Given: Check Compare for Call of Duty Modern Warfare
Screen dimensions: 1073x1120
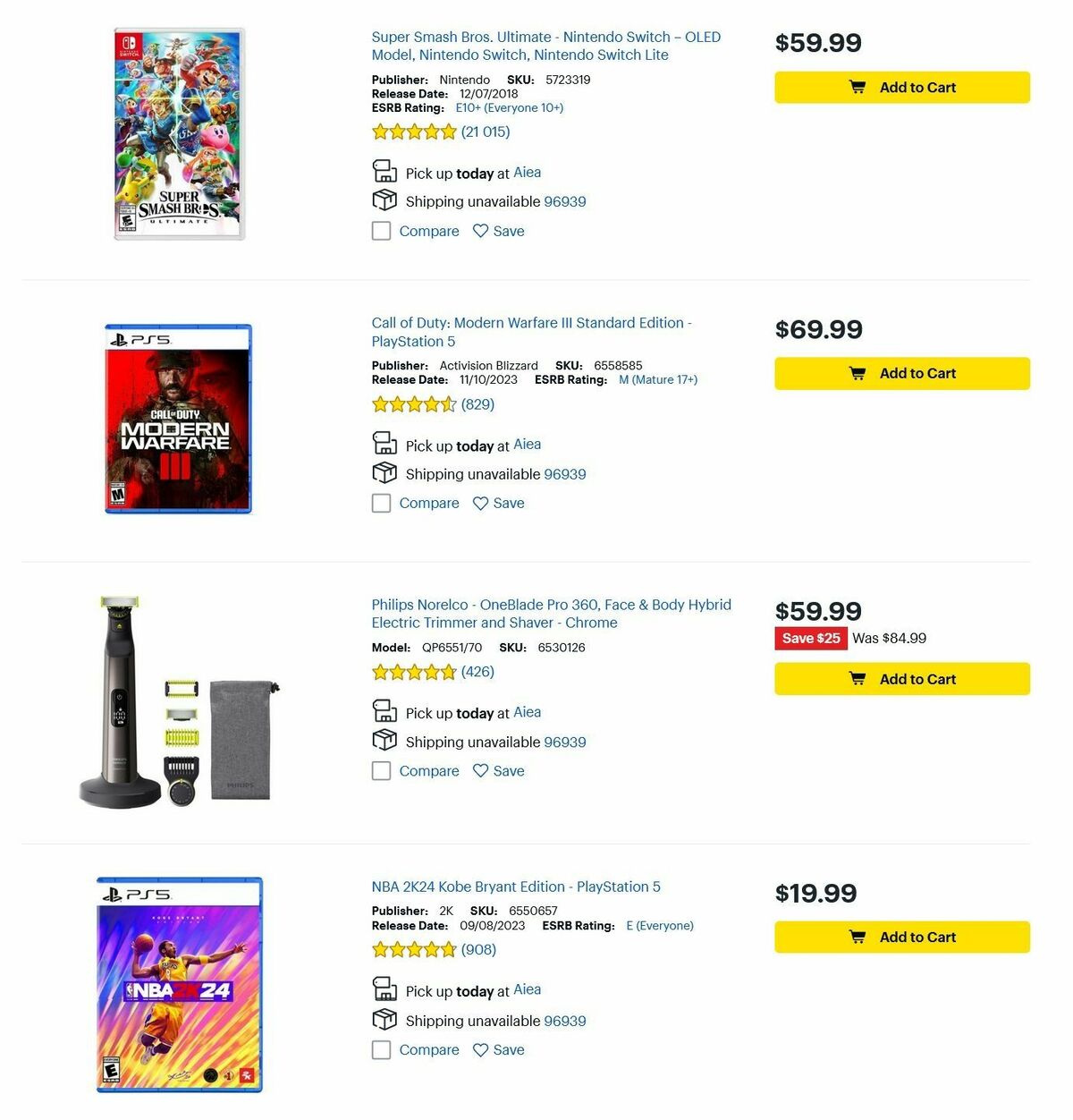Looking at the screenshot, I should coord(381,503).
